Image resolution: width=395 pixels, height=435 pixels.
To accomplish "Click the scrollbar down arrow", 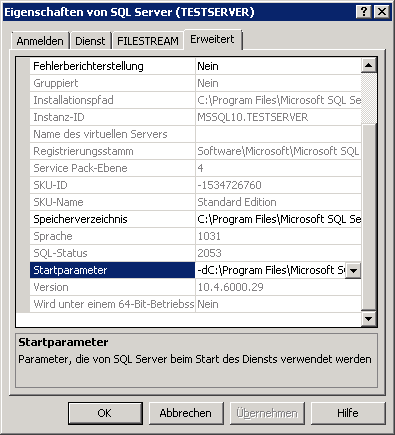I will click(x=369, y=319).
